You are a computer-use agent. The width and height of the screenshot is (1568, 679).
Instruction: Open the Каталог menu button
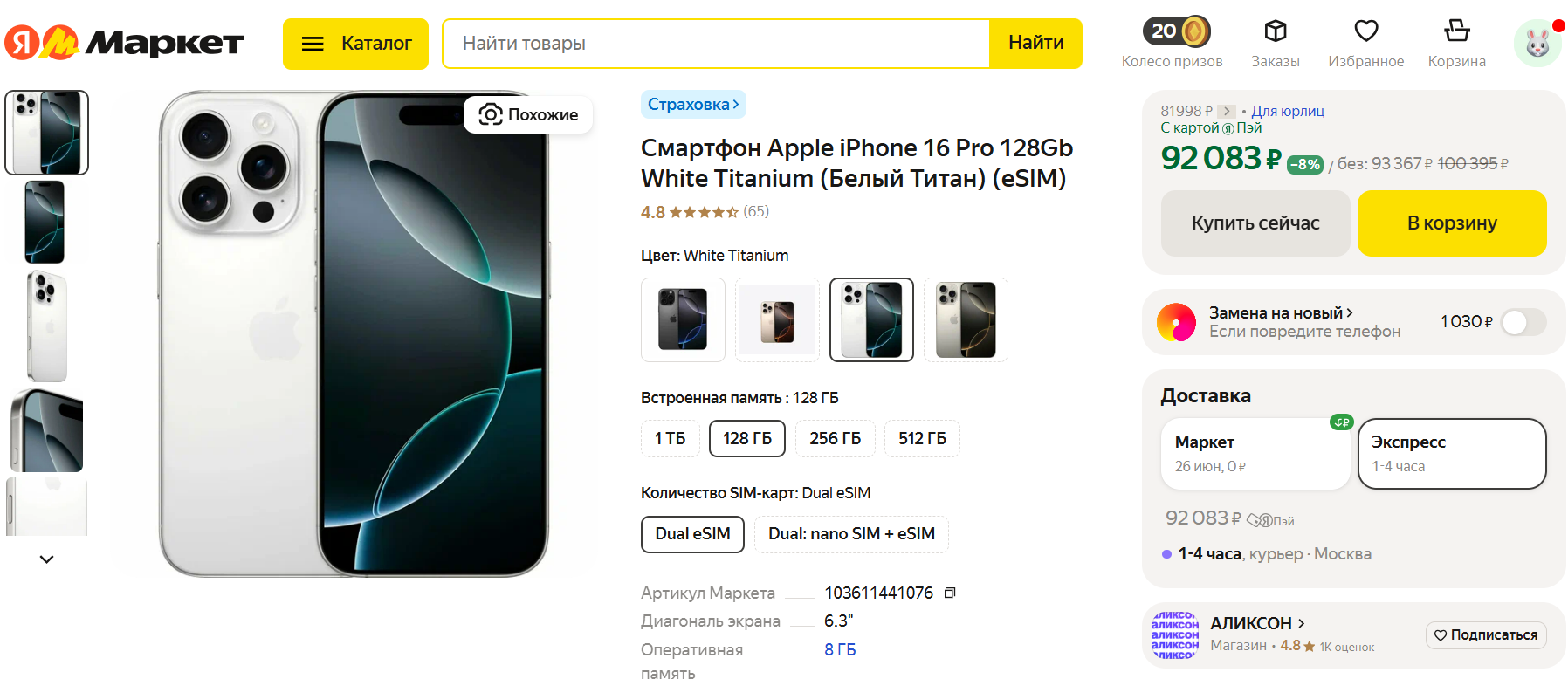pos(355,44)
